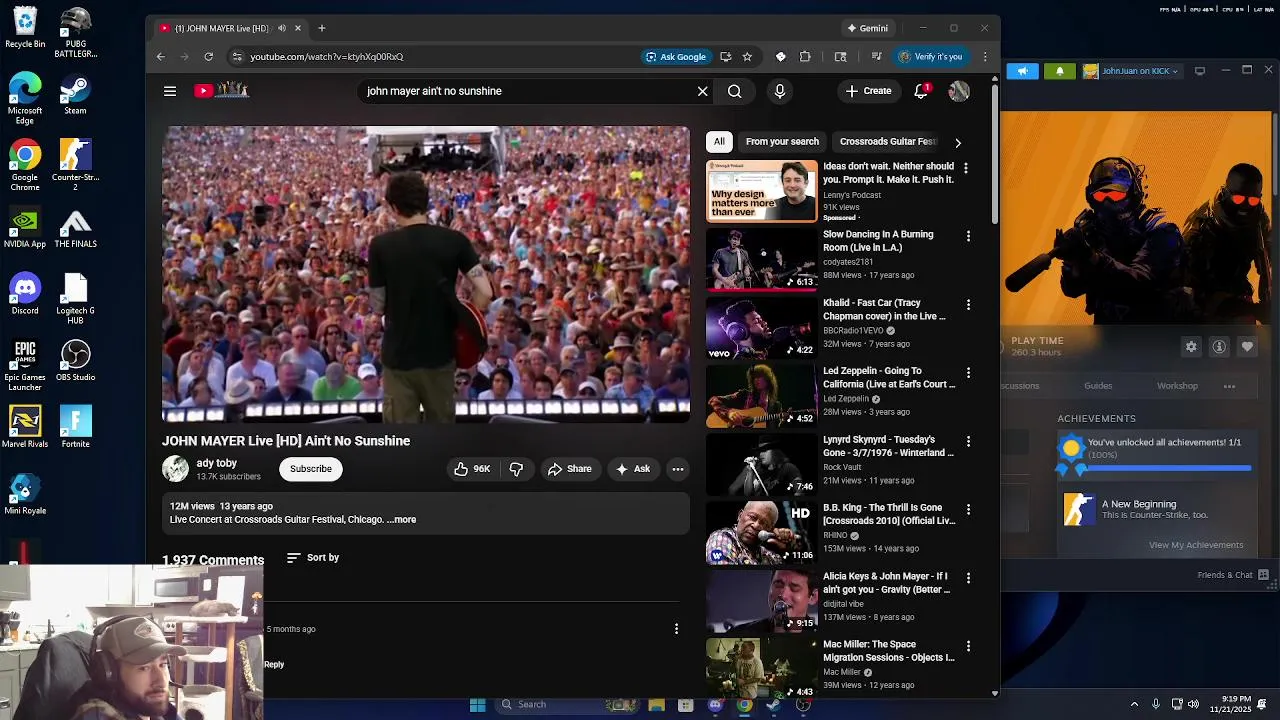Share the Ain't No Sunshine video
This screenshot has height=720, width=1280.
coord(569,469)
